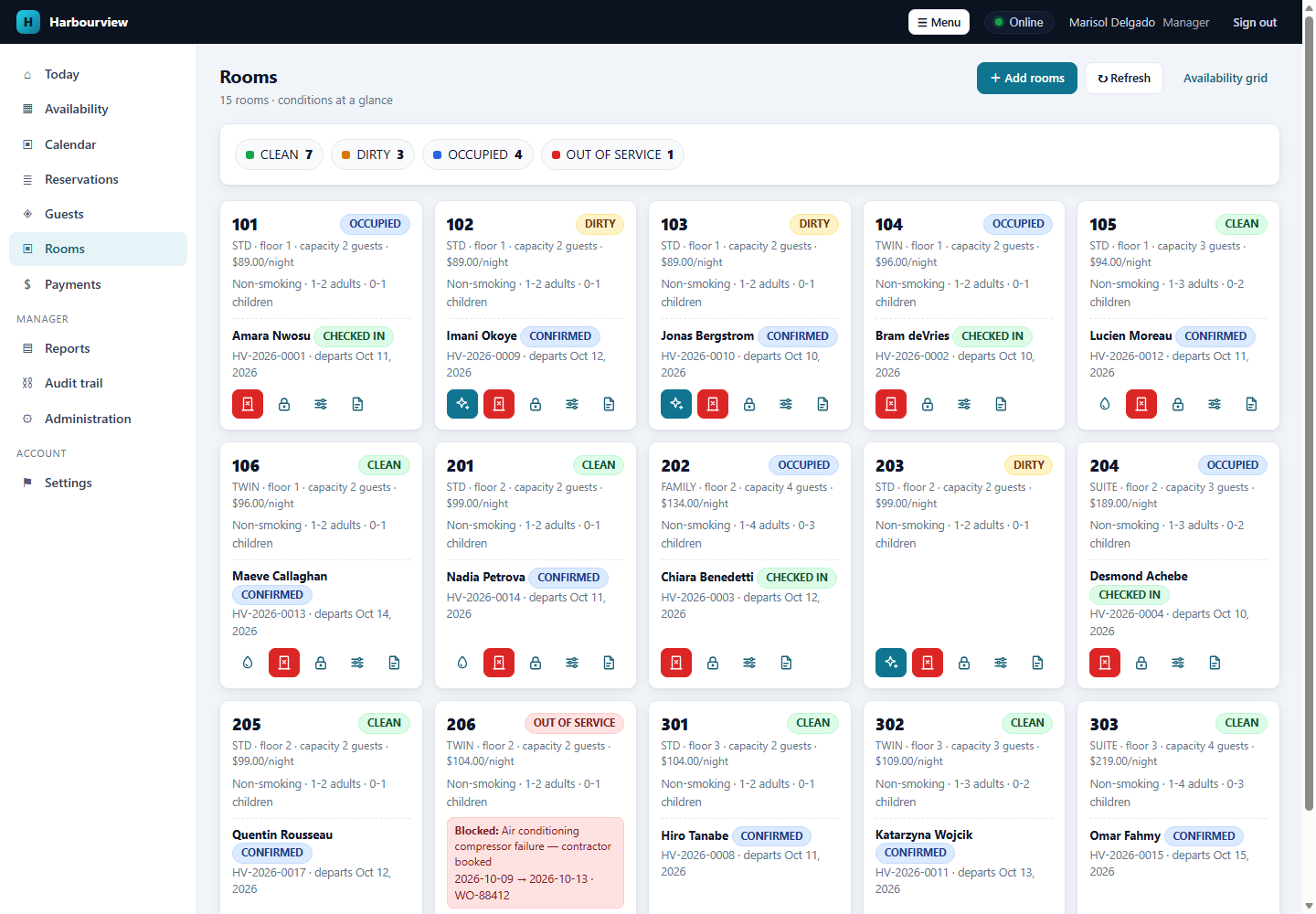
Task: Click the Add rooms button
Action: click(x=1027, y=79)
